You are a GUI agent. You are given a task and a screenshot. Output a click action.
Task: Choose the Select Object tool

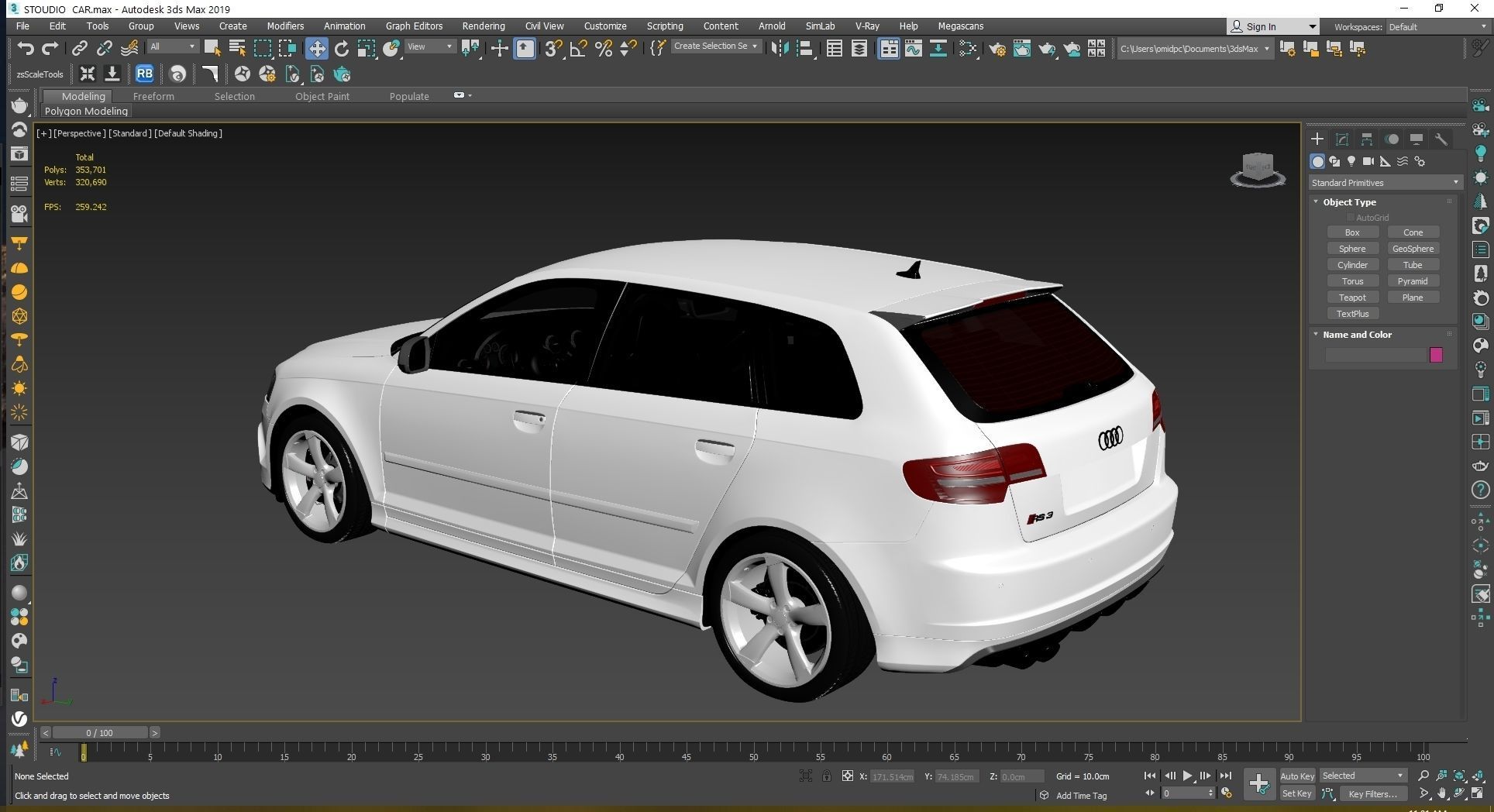pos(212,49)
